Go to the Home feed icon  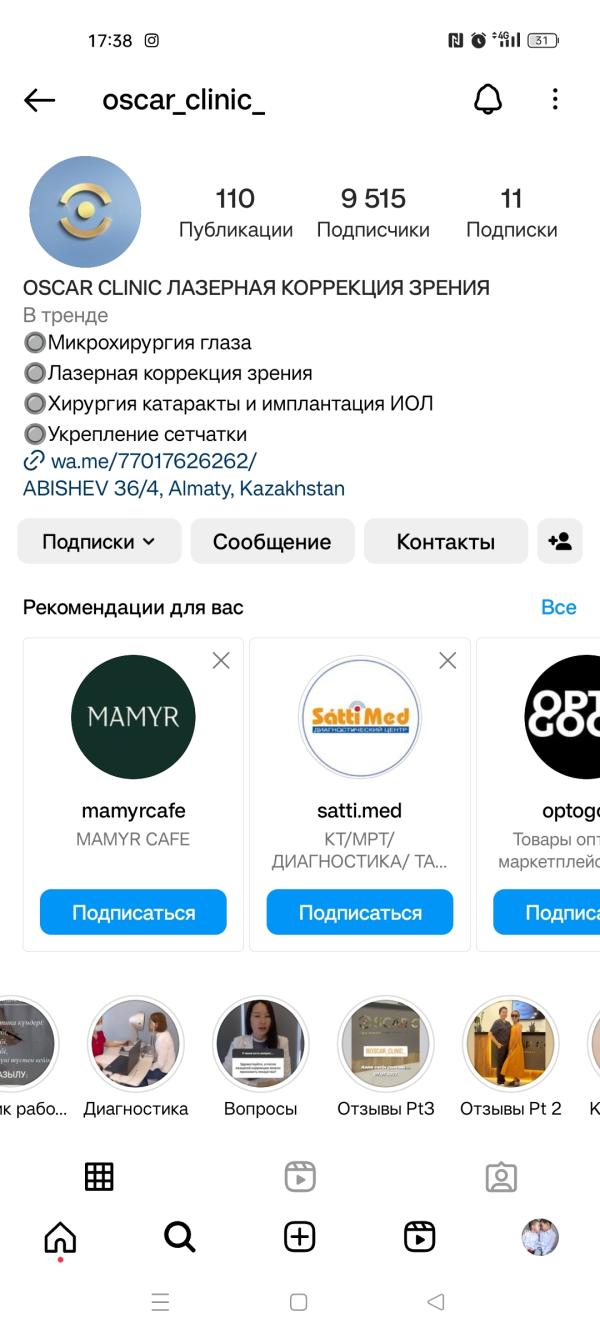pos(60,1237)
